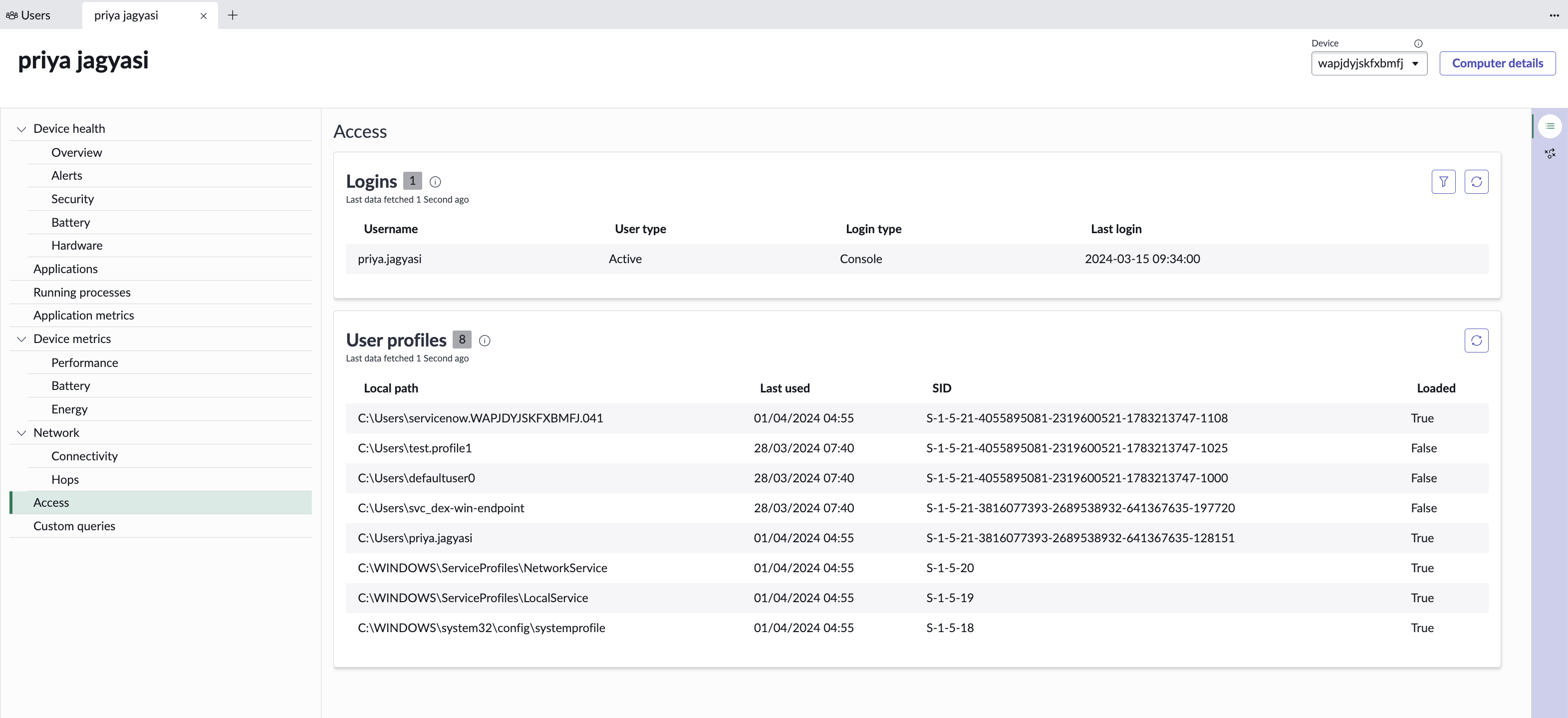Image resolution: width=1568 pixels, height=718 pixels.
Task: Show info tooltip next to Logins
Action: [x=435, y=181]
